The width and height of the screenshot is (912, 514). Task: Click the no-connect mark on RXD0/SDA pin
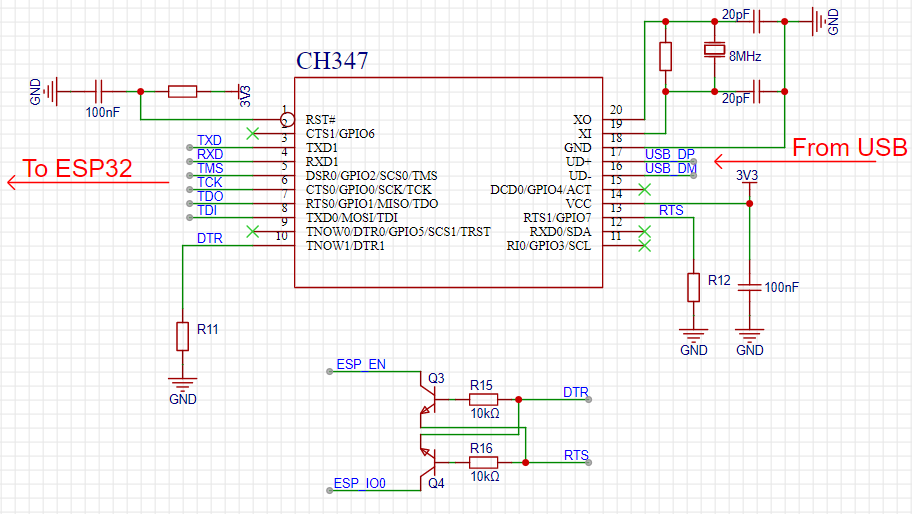pos(644,231)
